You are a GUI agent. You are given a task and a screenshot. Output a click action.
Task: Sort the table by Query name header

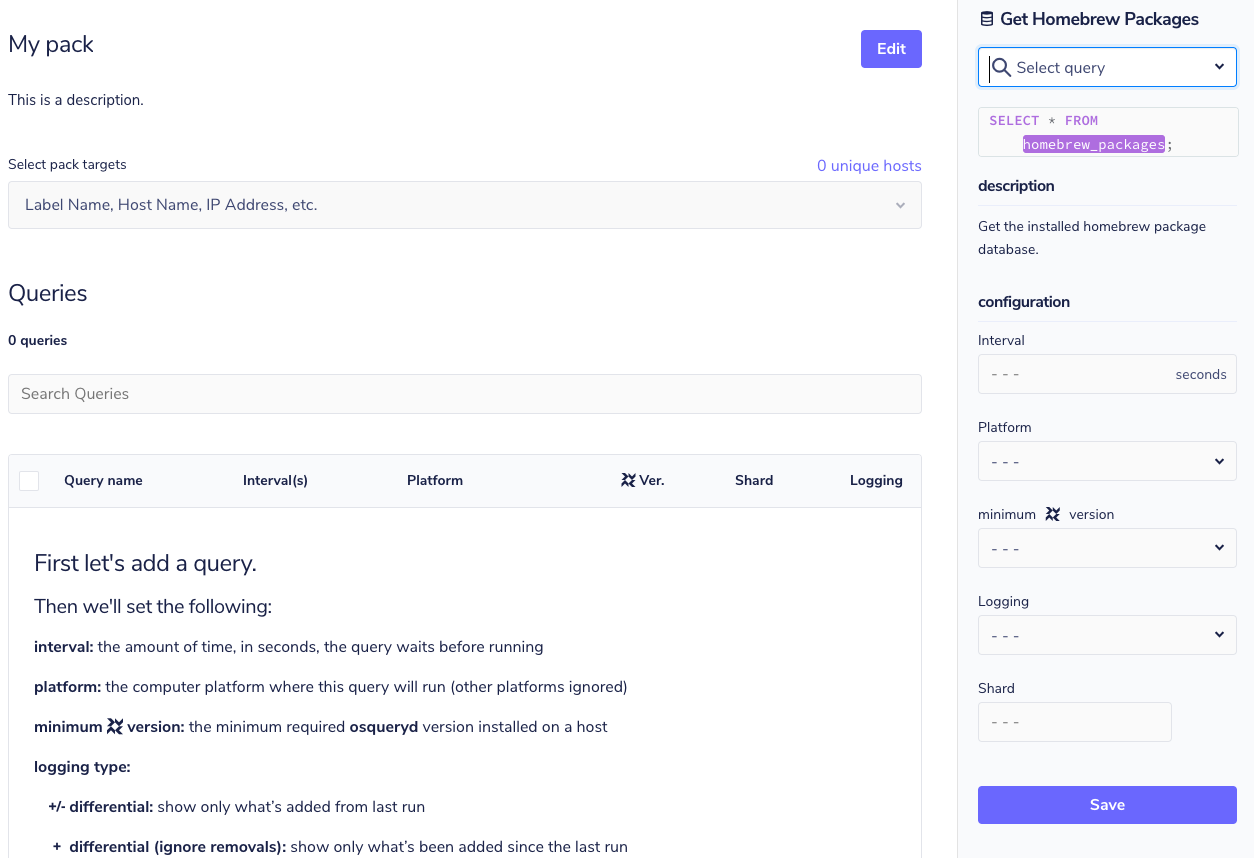pos(103,480)
